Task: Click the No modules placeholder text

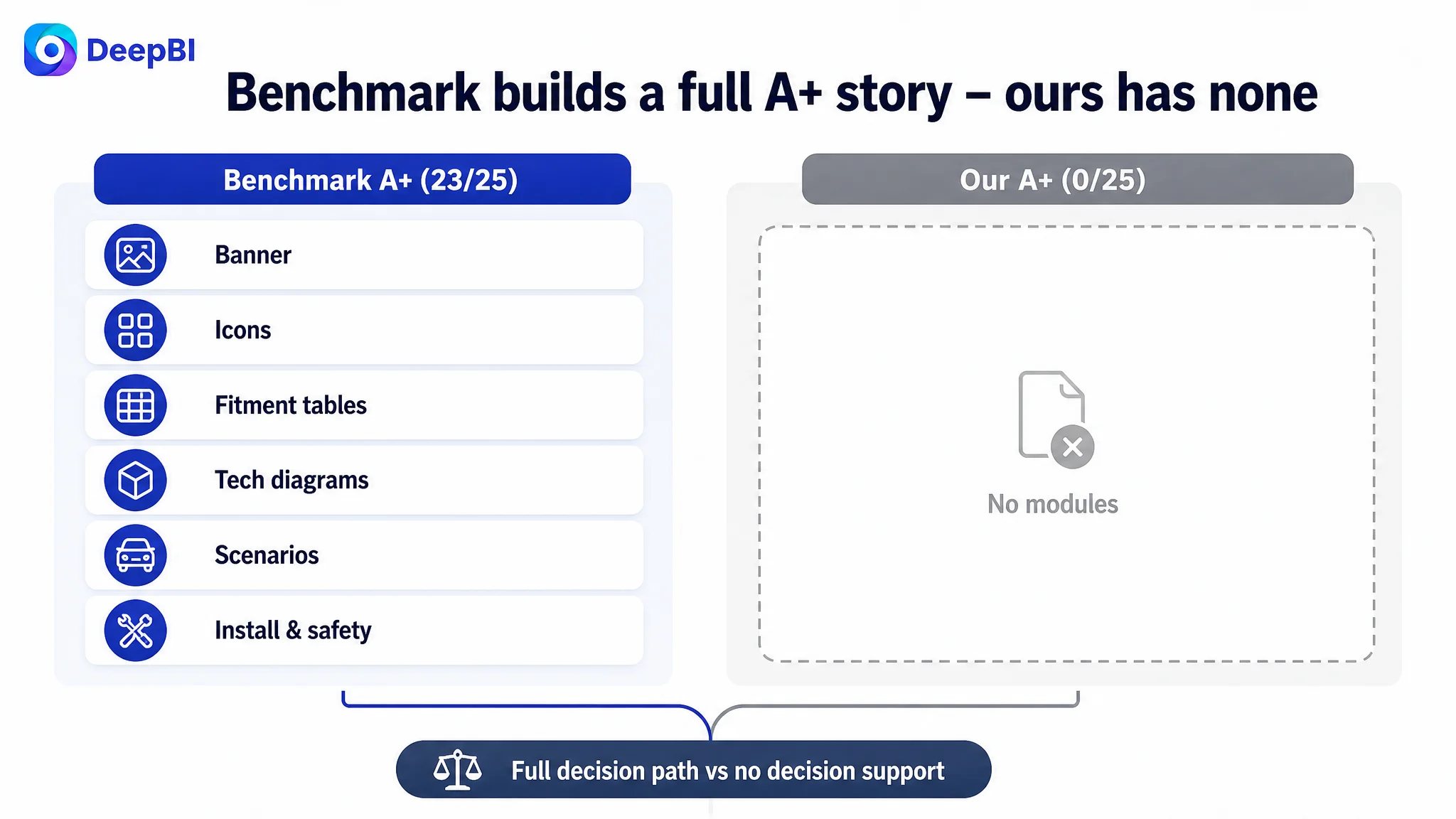Action: 1053,504
